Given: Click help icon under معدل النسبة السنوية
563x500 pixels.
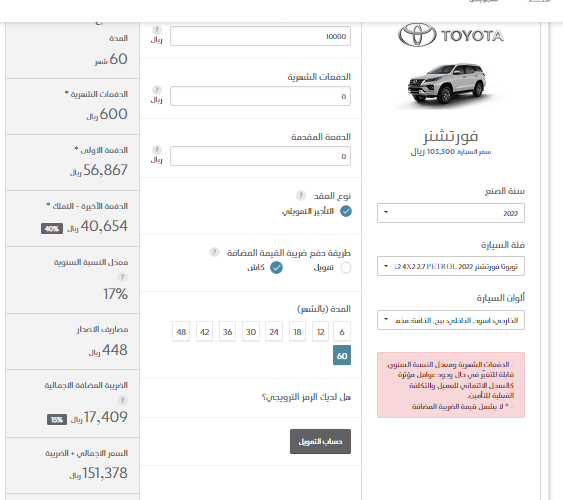Looking at the screenshot, I should (x=122, y=277).
